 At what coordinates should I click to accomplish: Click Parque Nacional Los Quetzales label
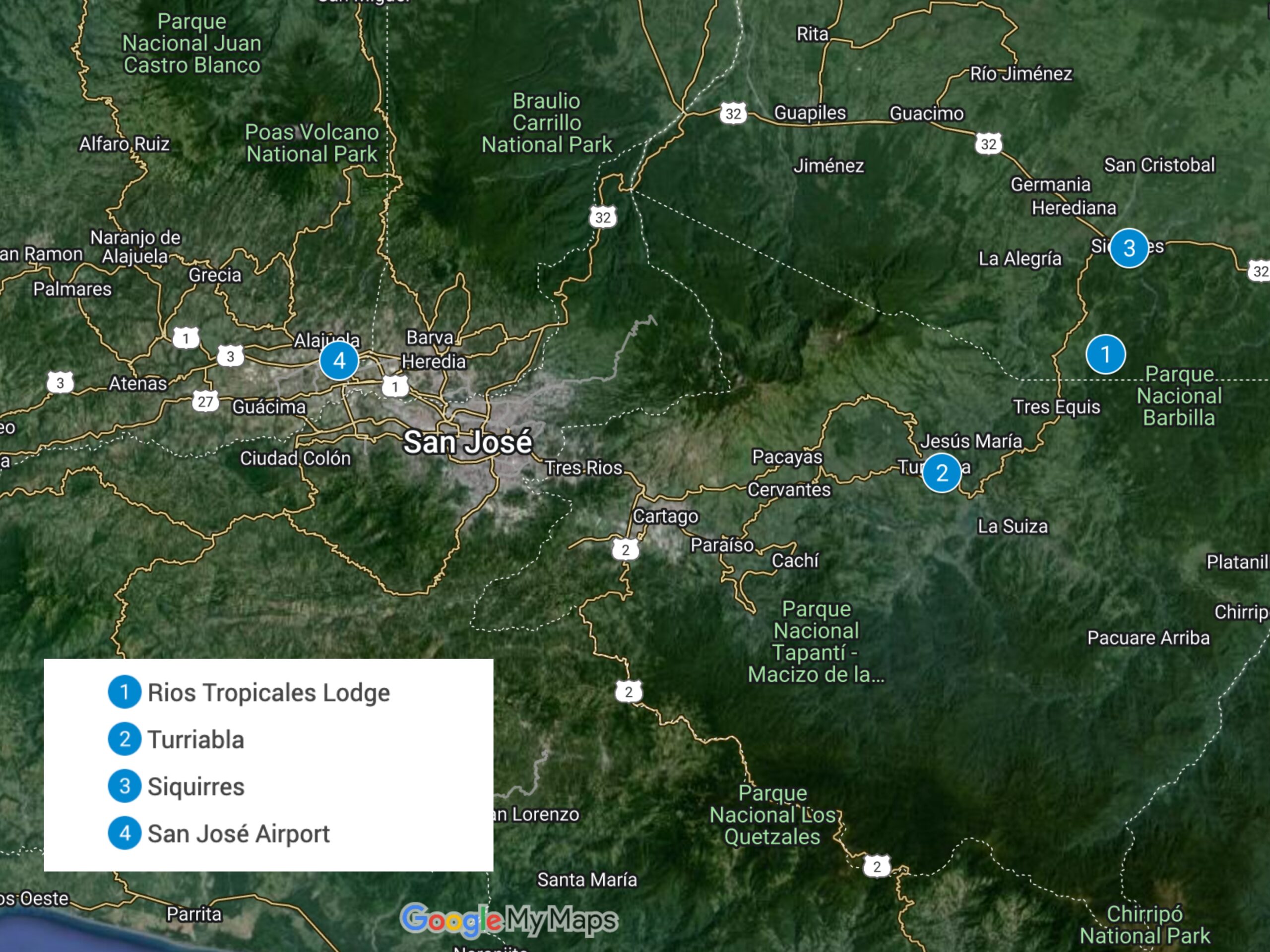pyautogui.click(x=773, y=815)
